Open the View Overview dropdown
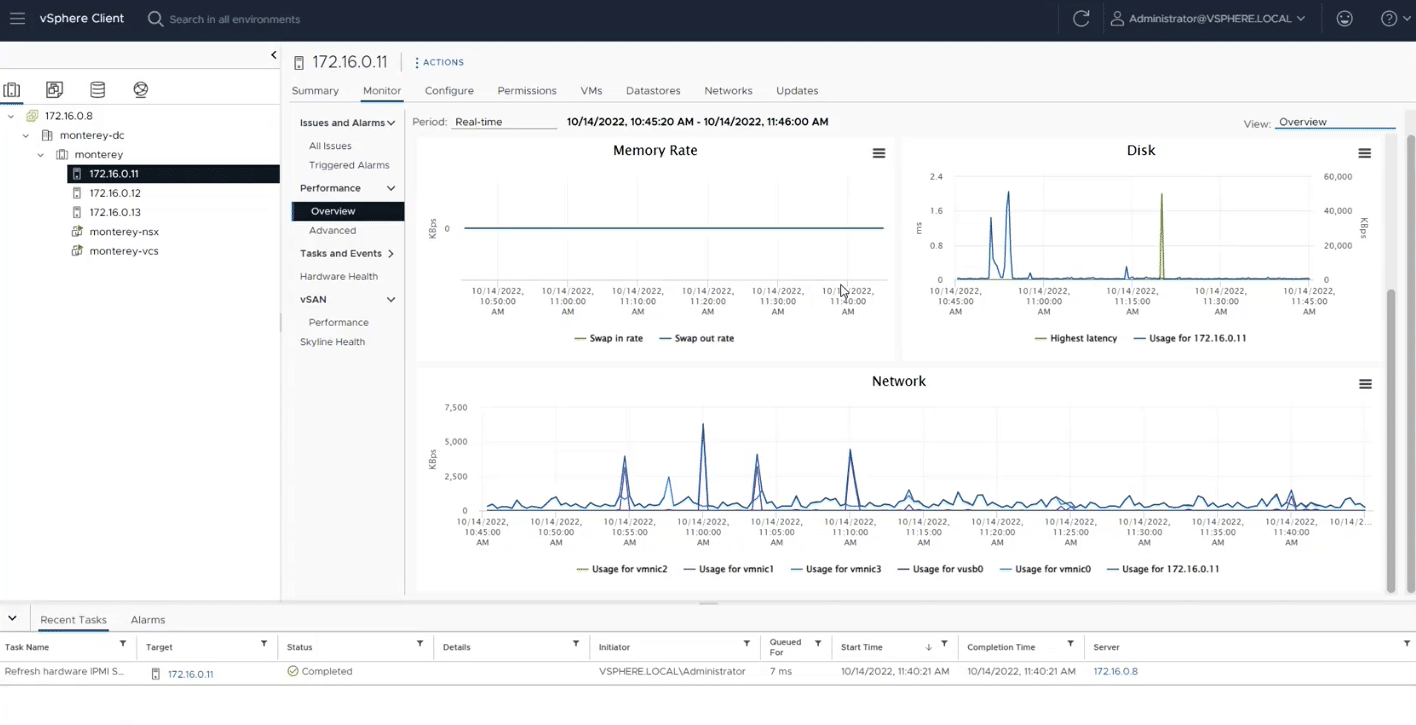 pyautogui.click(x=1335, y=122)
